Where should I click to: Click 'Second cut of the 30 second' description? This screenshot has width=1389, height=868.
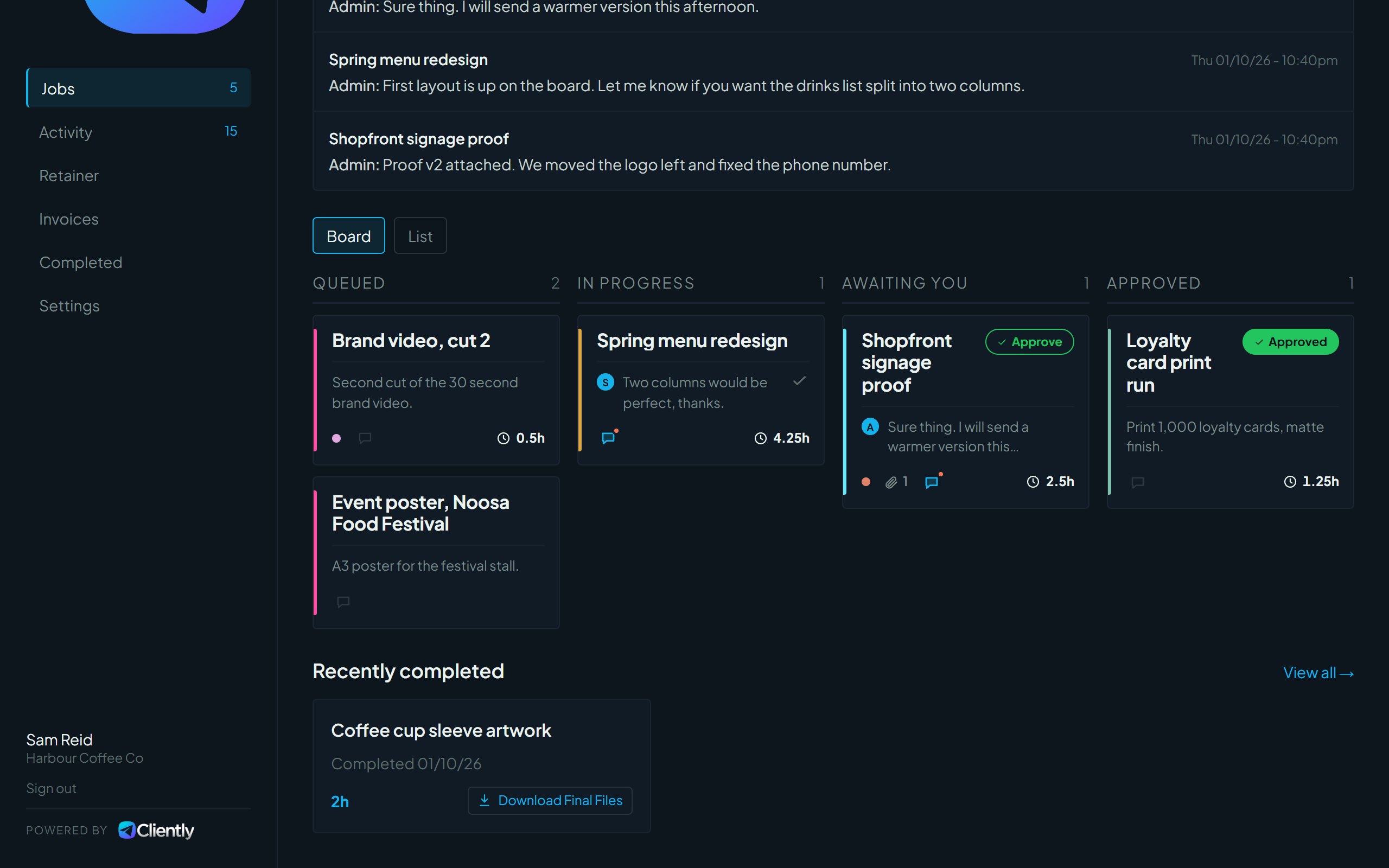point(425,393)
